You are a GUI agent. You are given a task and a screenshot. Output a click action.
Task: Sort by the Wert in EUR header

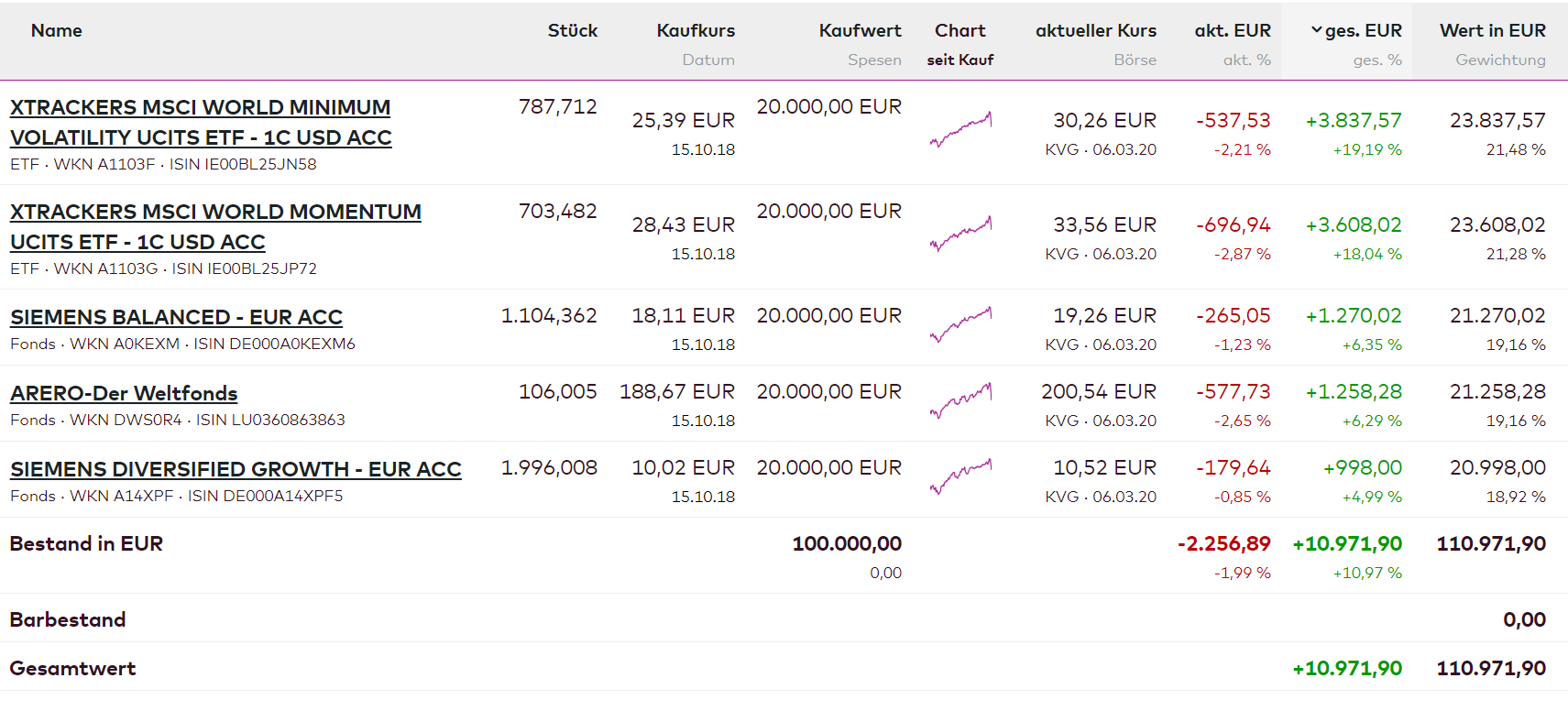click(1492, 30)
